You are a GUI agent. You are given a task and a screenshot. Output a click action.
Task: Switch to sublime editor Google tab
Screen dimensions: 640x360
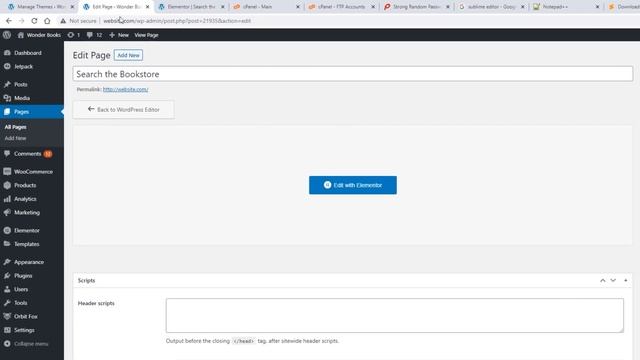[491, 7]
